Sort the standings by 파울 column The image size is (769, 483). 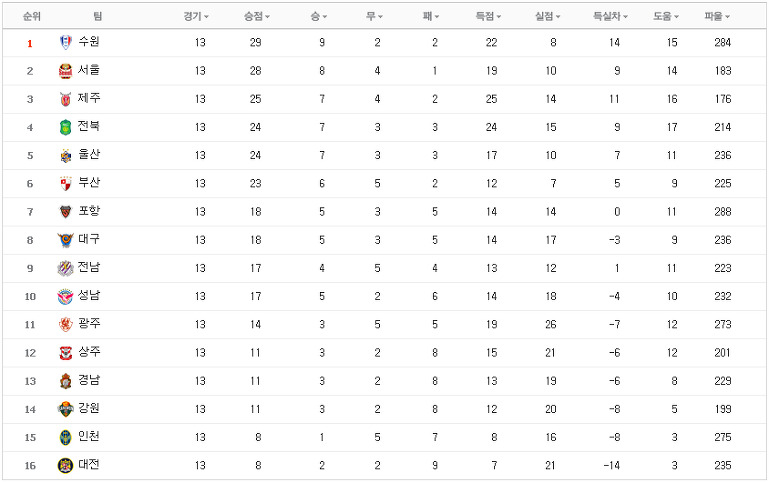tap(717, 17)
